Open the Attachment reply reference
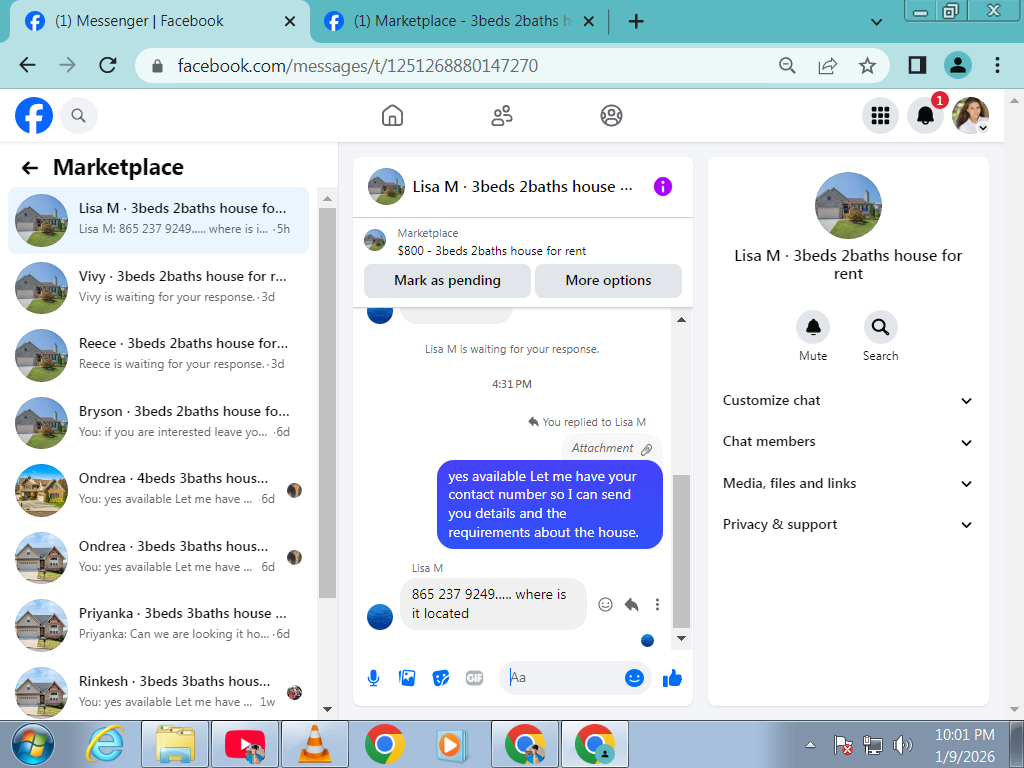The image size is (1024, 768). (611, 449)
